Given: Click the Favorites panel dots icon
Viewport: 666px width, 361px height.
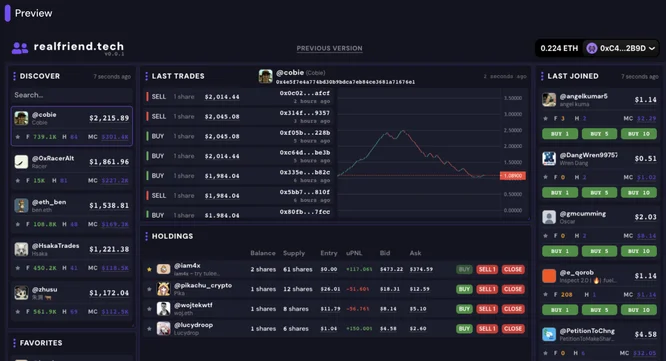Looking at the screenshot, I should (14, 343).
